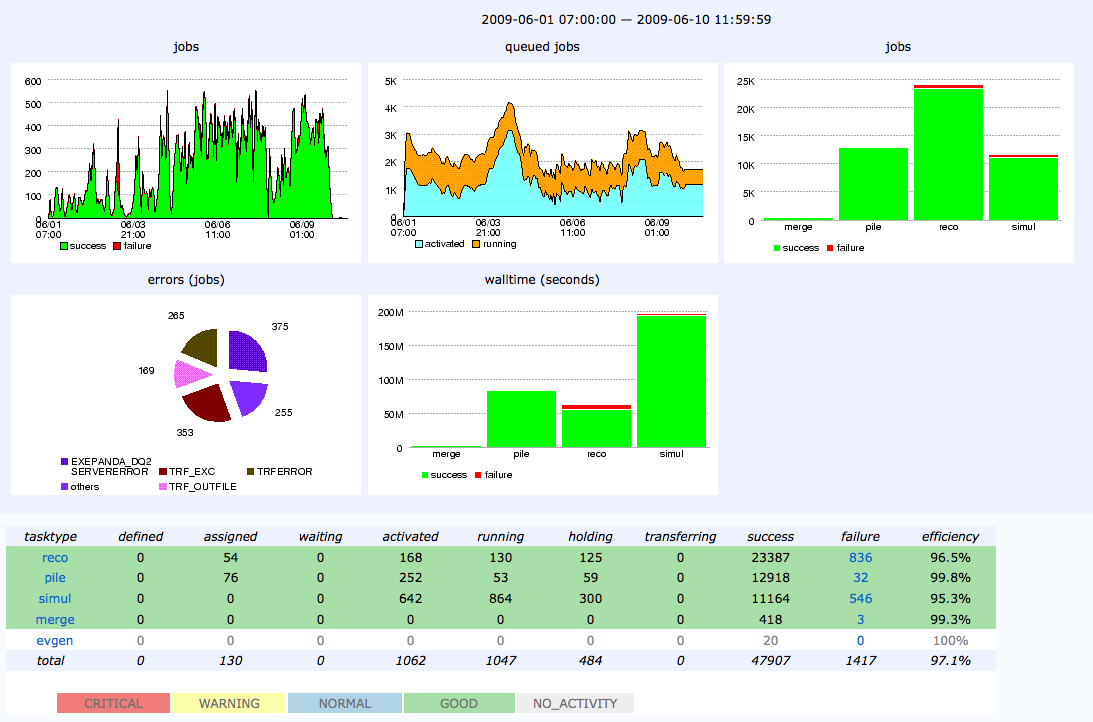Viewport: 1093px width, 722px height.
Task: Click the simul bar in jobs bar chart
Action: pyautogui.click(x=1023, y=187)
